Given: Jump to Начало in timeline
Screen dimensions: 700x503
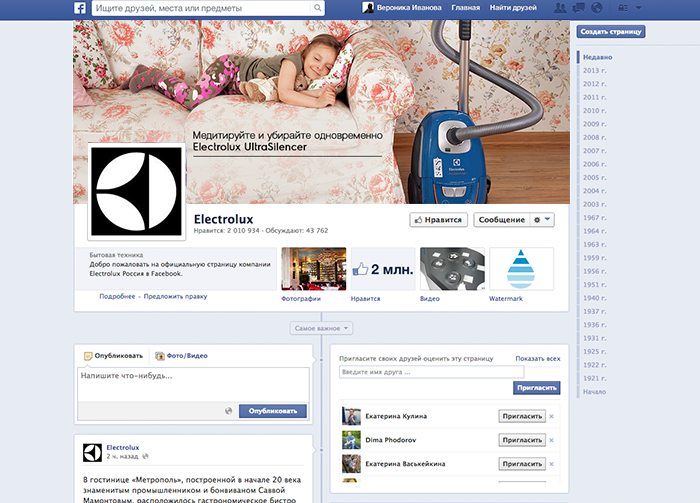Looking at the screenshot, I should (594, 392).
